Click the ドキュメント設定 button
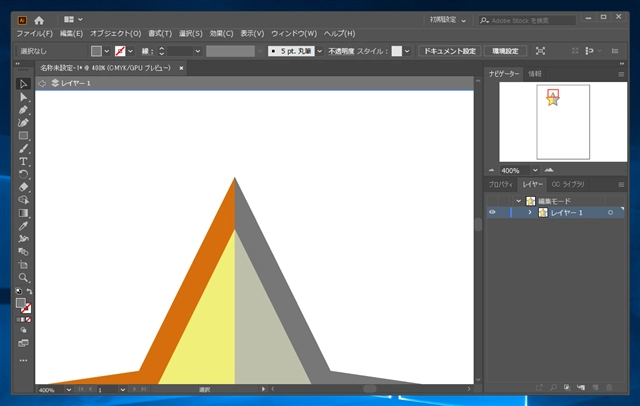Screen dimensions: 640x406 (449, 51)
